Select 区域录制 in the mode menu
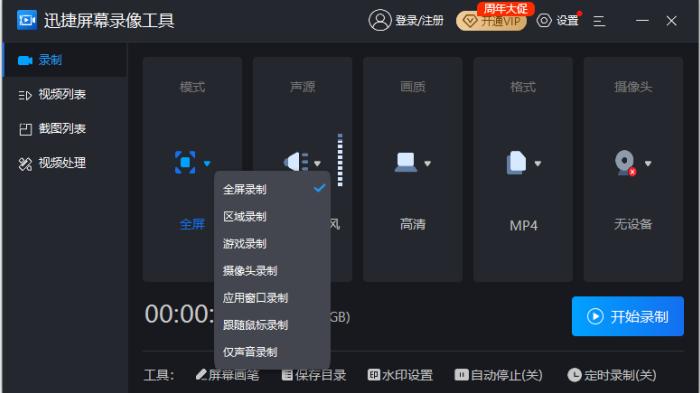 (272, 217)
